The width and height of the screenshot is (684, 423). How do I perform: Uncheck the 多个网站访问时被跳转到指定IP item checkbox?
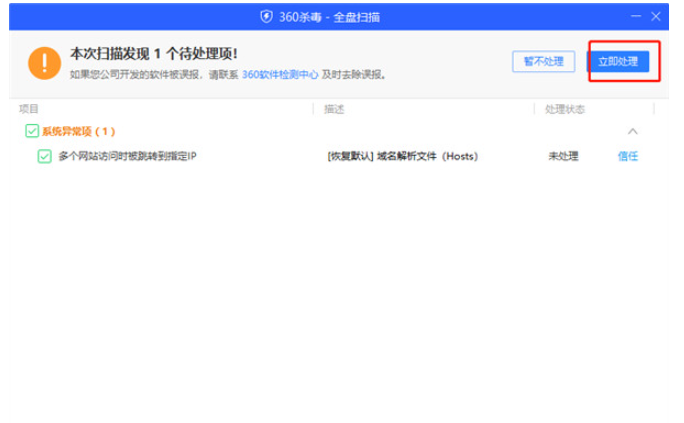[44, 156]
